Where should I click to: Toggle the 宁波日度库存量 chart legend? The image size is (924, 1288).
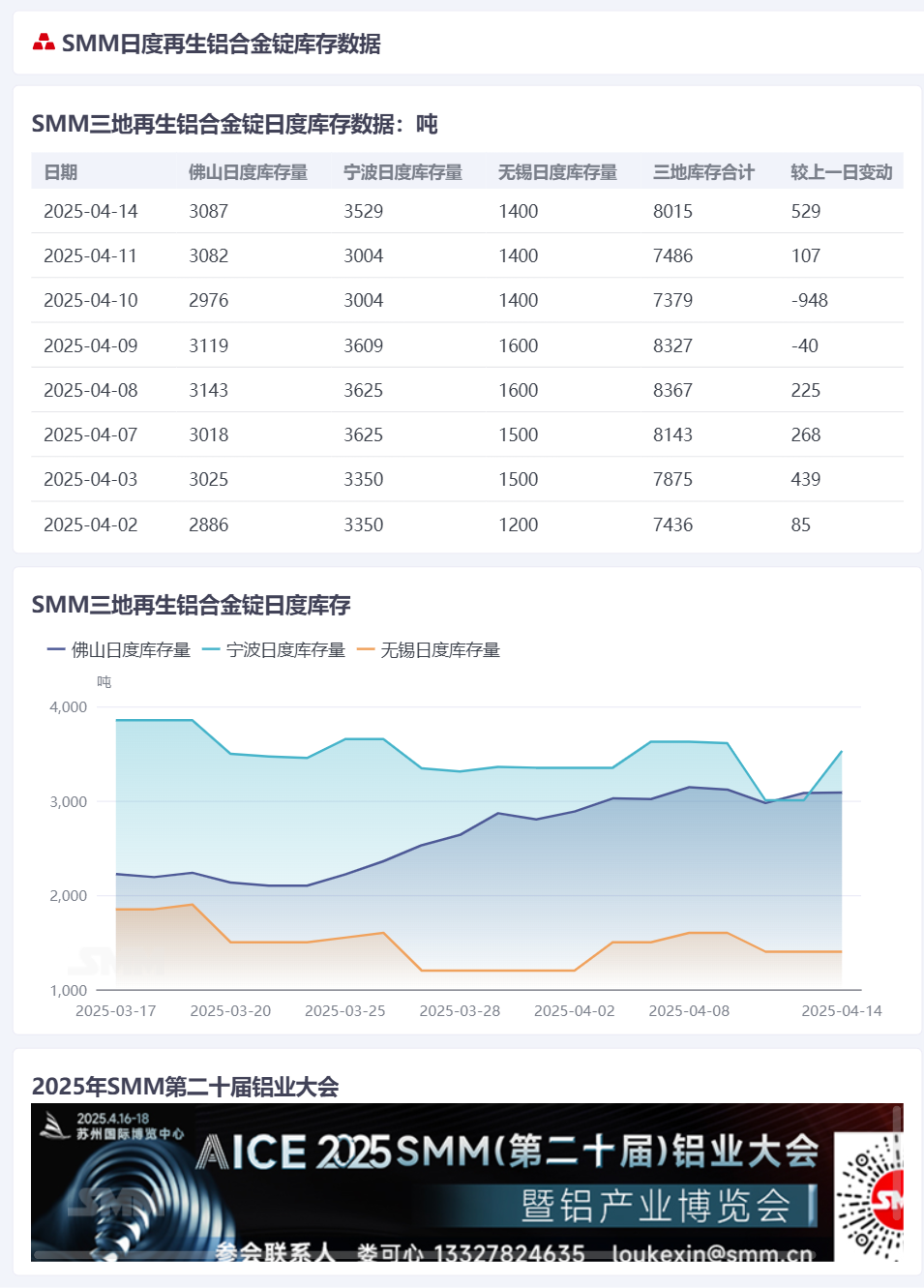(x=274, y=650)
